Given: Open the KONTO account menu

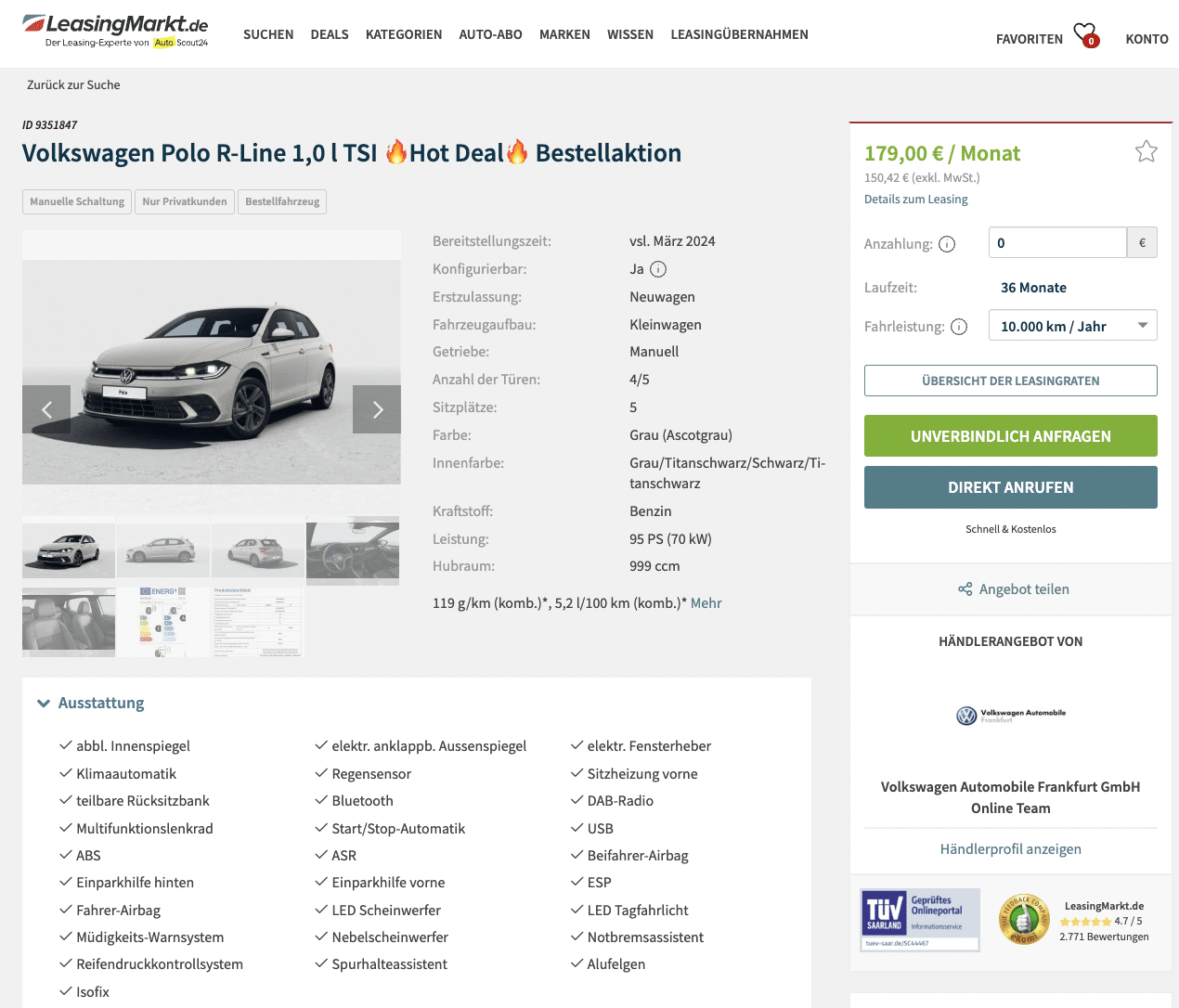Looking at the screenshot, I should click(1147, 39).
